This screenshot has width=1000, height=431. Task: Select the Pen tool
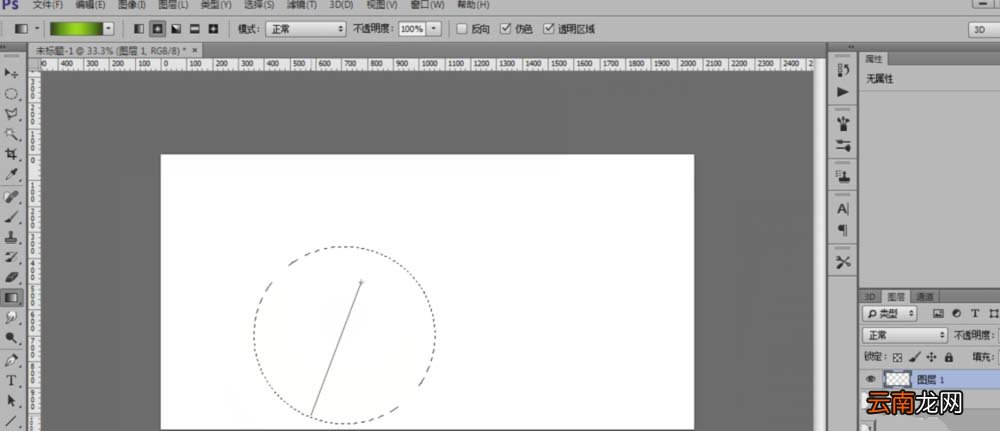(x=11, y=360)
